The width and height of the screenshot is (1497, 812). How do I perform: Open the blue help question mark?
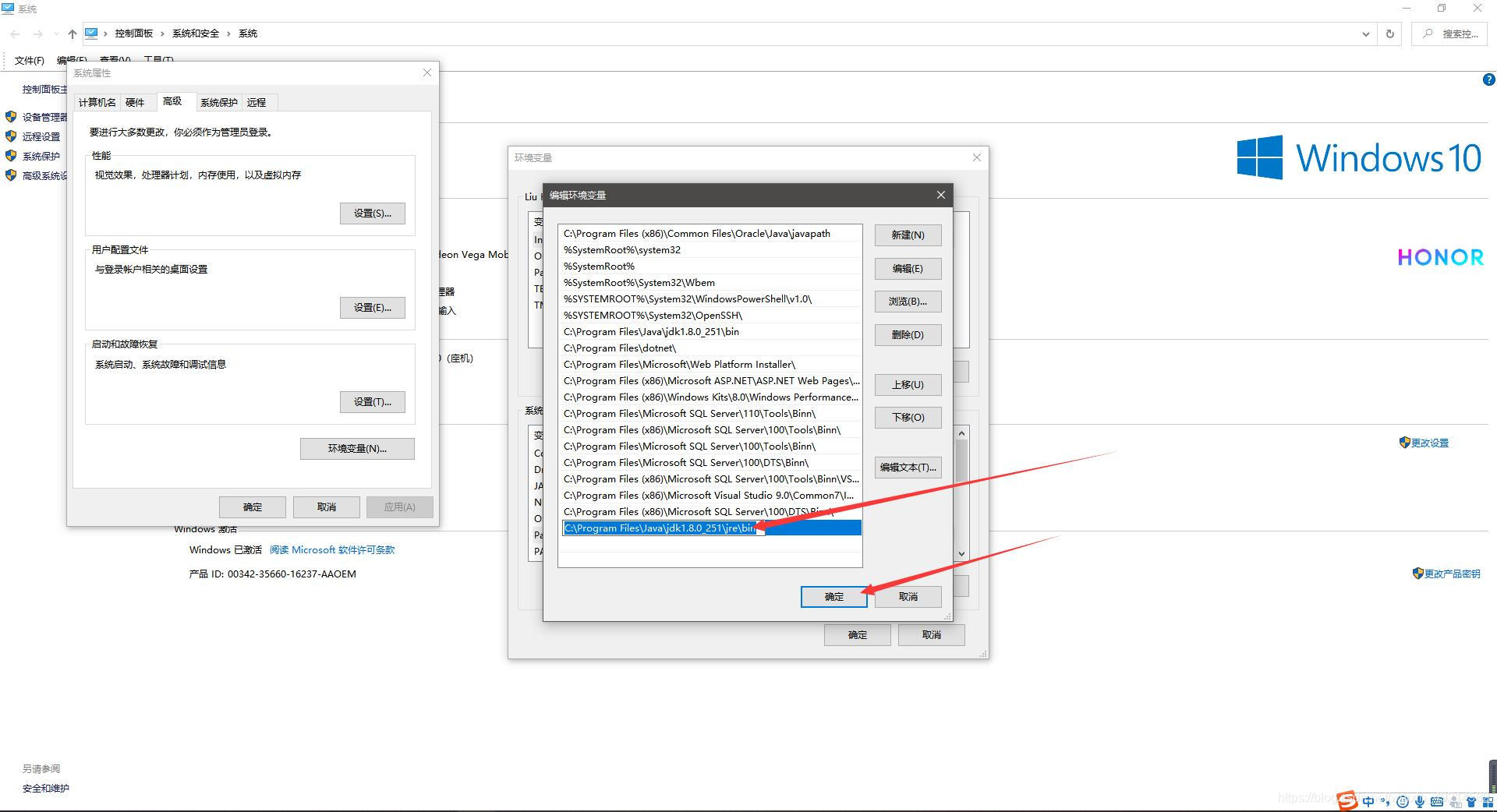(x=1488, y=79)
